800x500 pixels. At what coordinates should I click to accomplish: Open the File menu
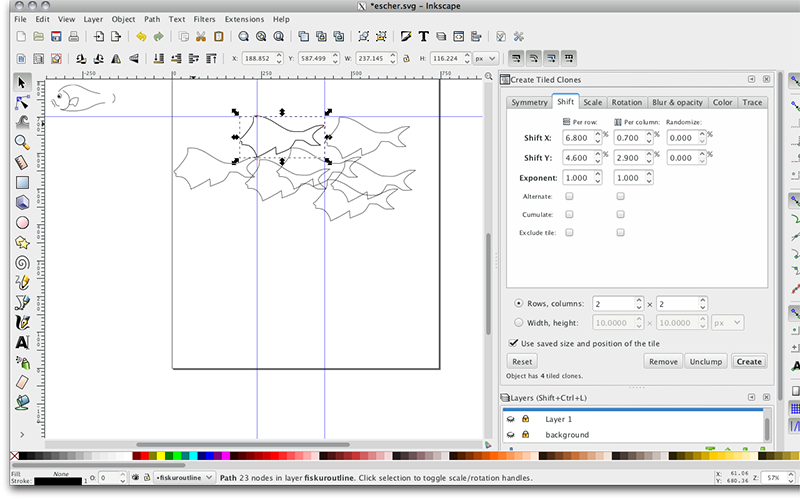point(20,19)
